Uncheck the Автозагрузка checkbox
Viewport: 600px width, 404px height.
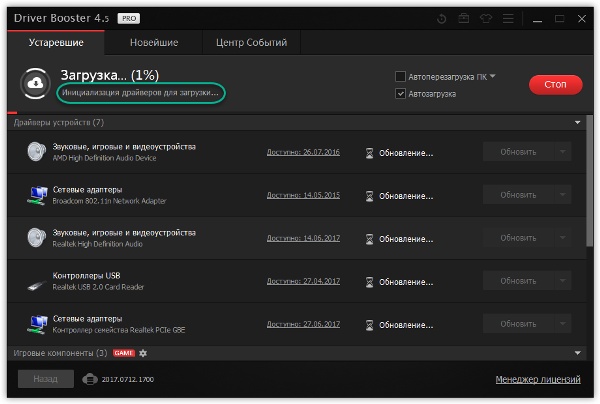point(400,93)
